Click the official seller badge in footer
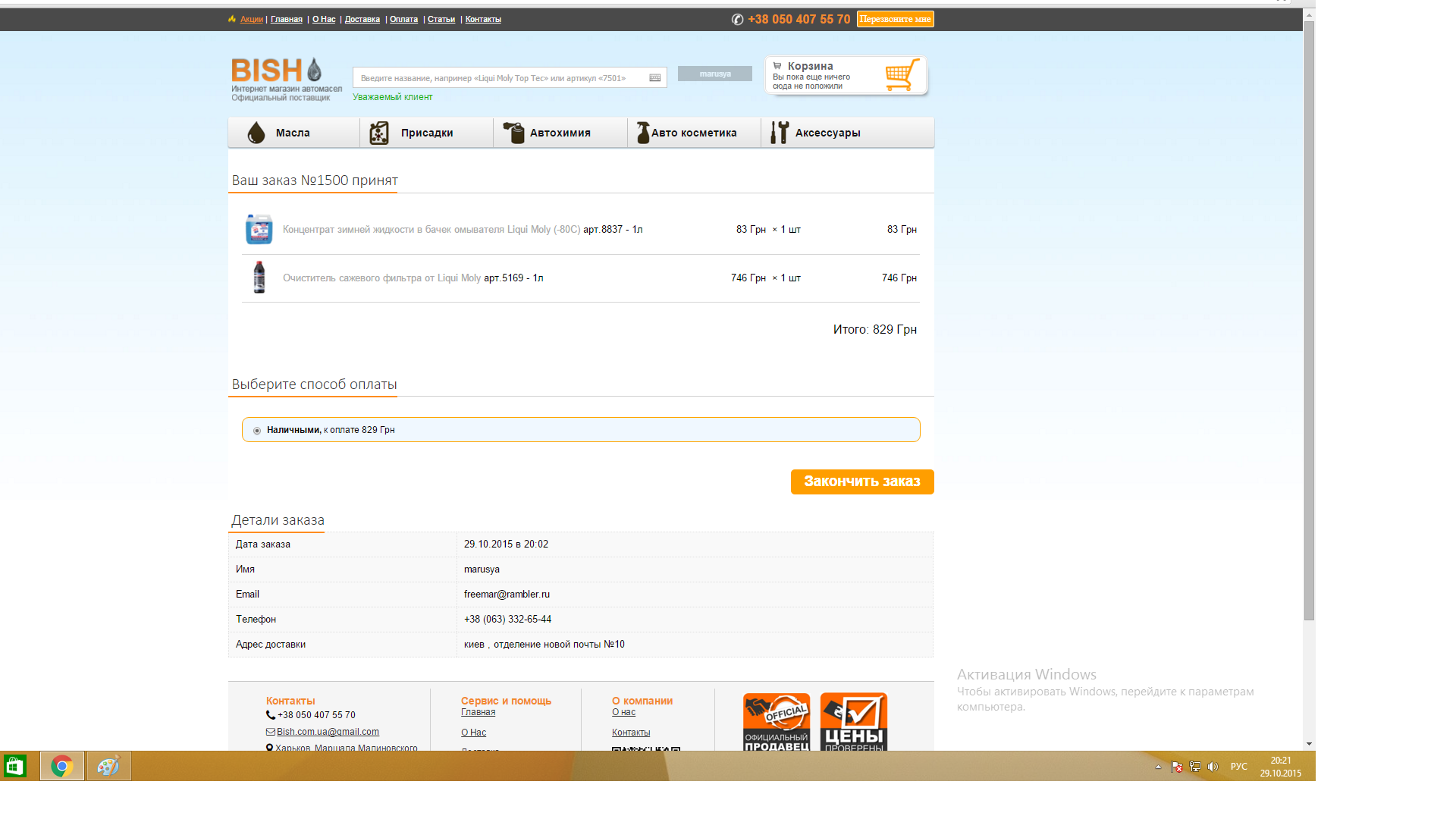Screen dimensions: 1456x819 pos(776,722)
